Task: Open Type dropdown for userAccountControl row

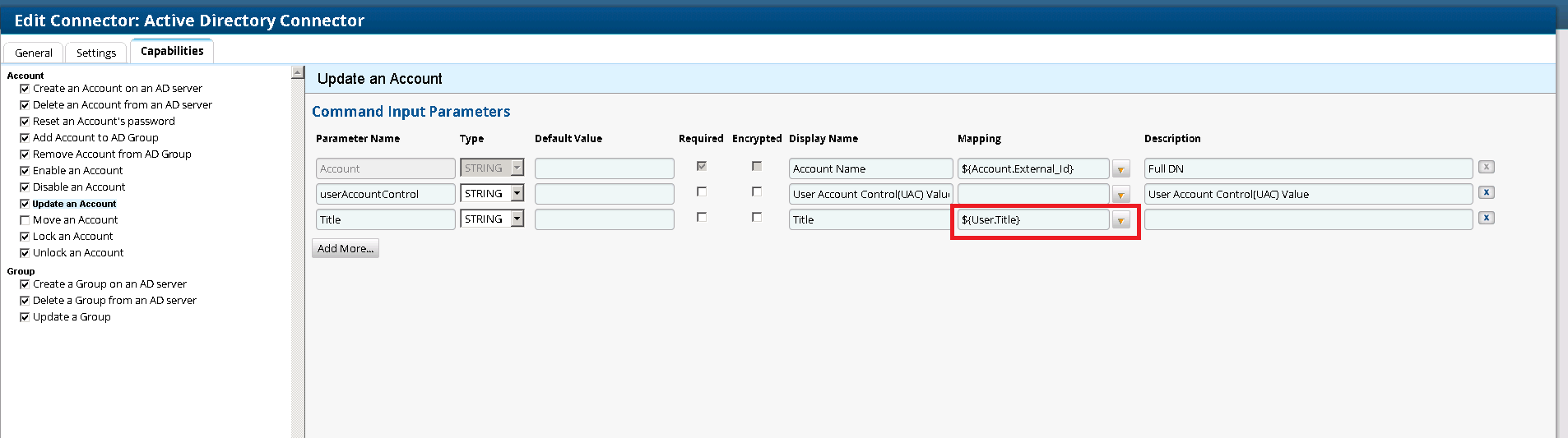Action: 492,193
